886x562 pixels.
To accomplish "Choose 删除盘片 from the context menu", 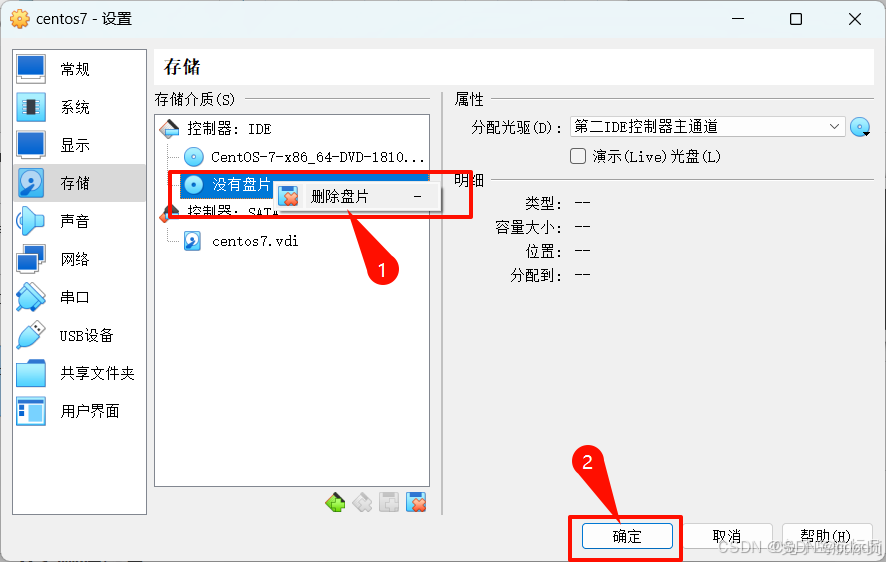I will [357, 197].
